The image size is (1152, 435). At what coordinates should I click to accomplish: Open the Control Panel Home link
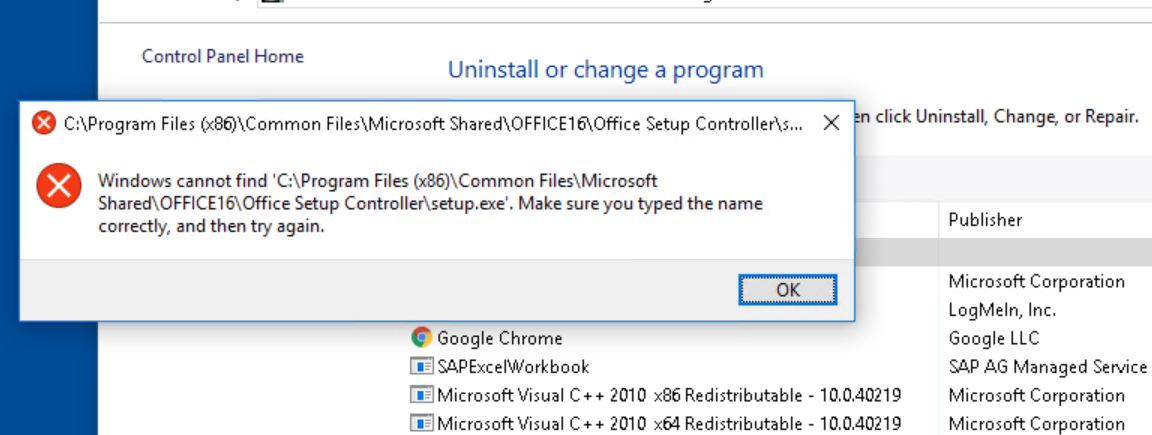point(223,56)
